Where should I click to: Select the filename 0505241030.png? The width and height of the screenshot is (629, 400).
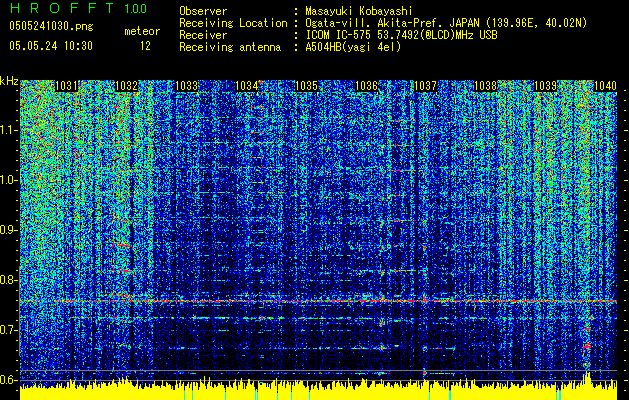(x=51, y=26)
